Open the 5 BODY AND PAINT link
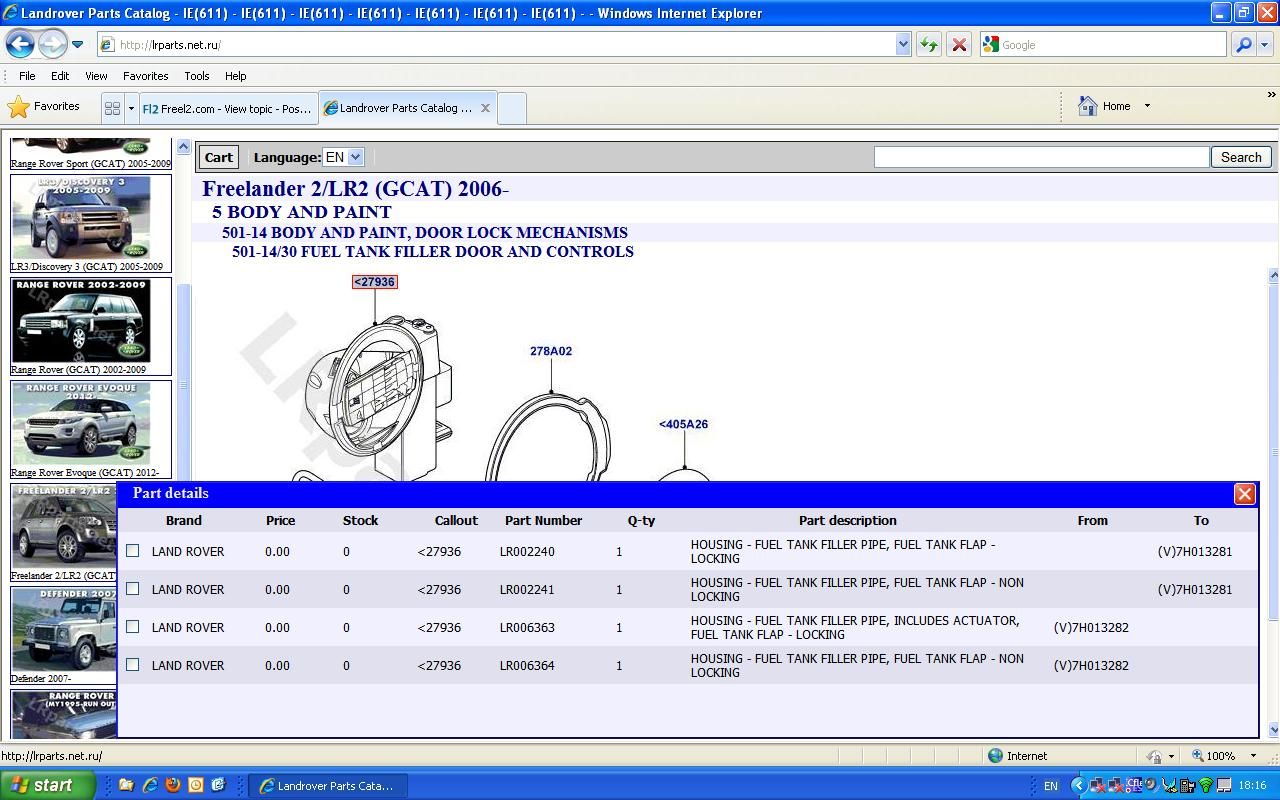The width and height of the screenshot is (1280, 800). click(301, 212)
